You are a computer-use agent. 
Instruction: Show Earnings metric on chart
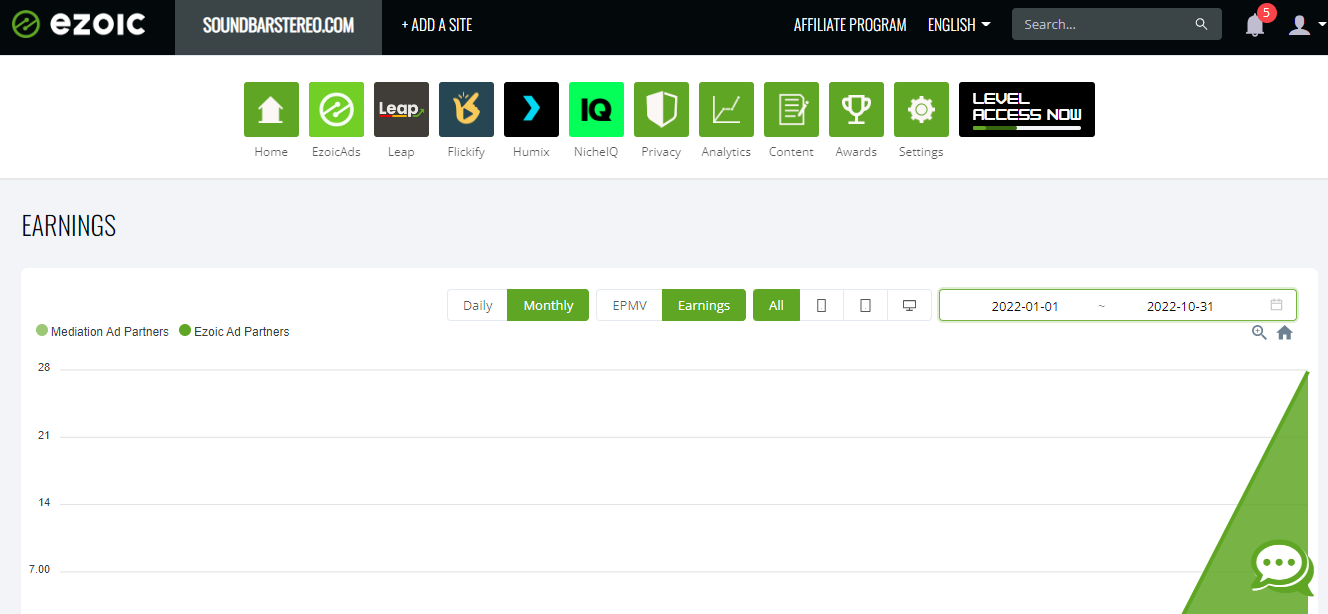pyautogui.click(x=704, y=305)
